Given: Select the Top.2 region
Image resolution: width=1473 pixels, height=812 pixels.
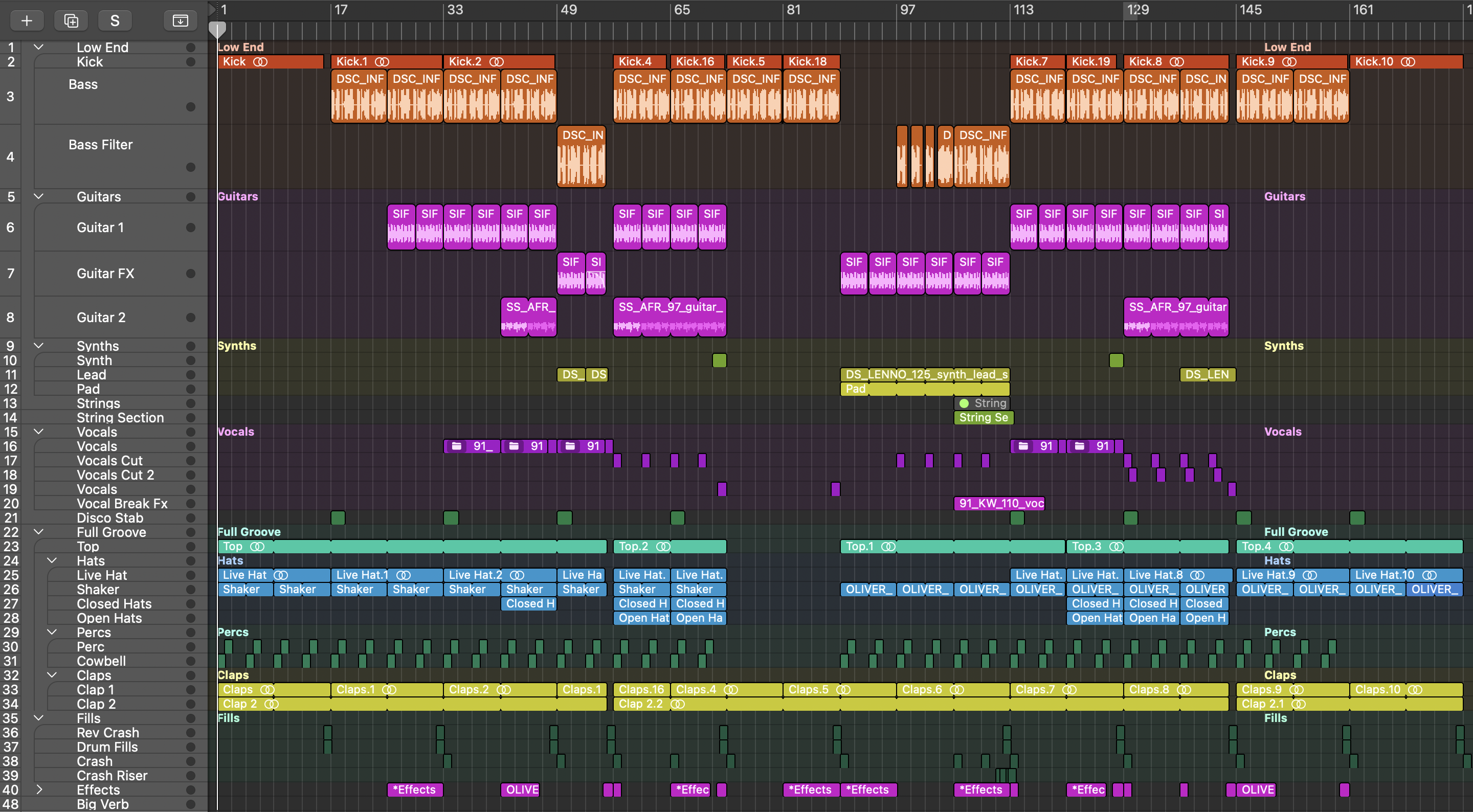Looking at the screenshot, I should point(669,547).
